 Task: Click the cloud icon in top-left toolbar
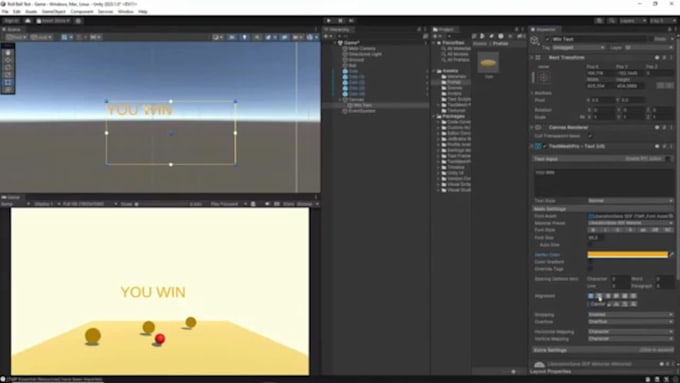click(28, 21)
